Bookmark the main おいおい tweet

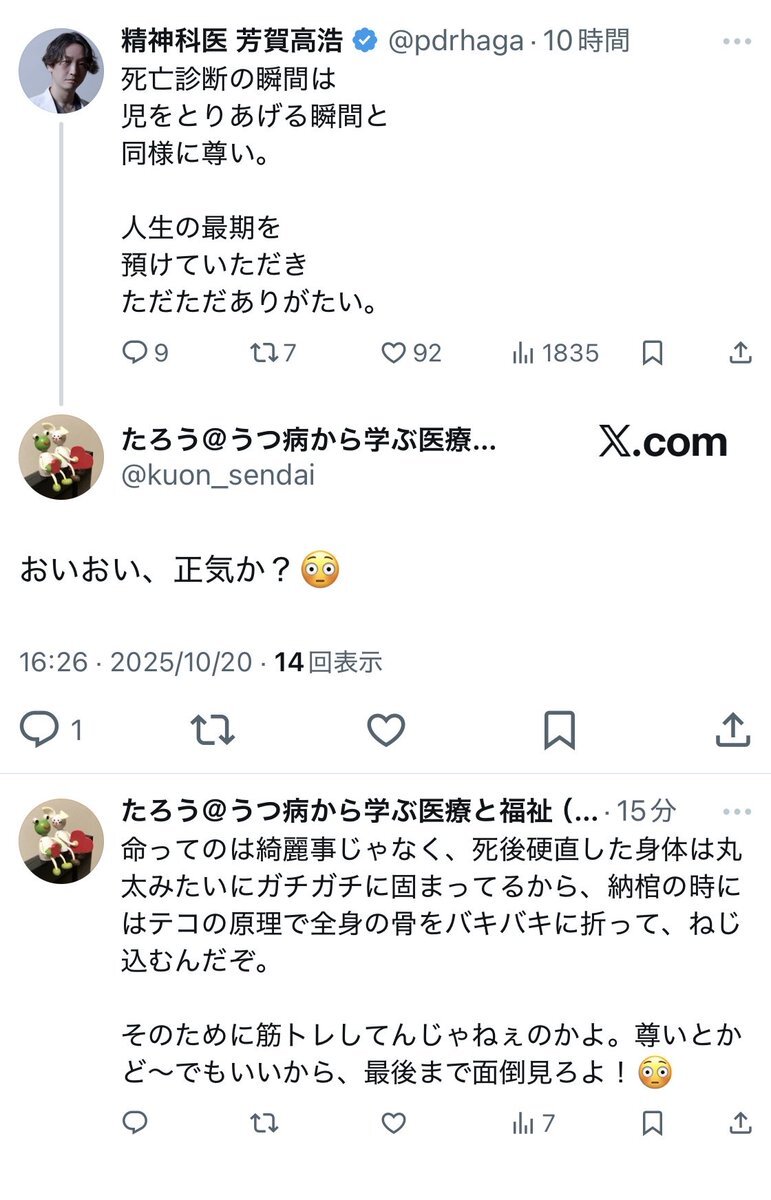[559, 730]
